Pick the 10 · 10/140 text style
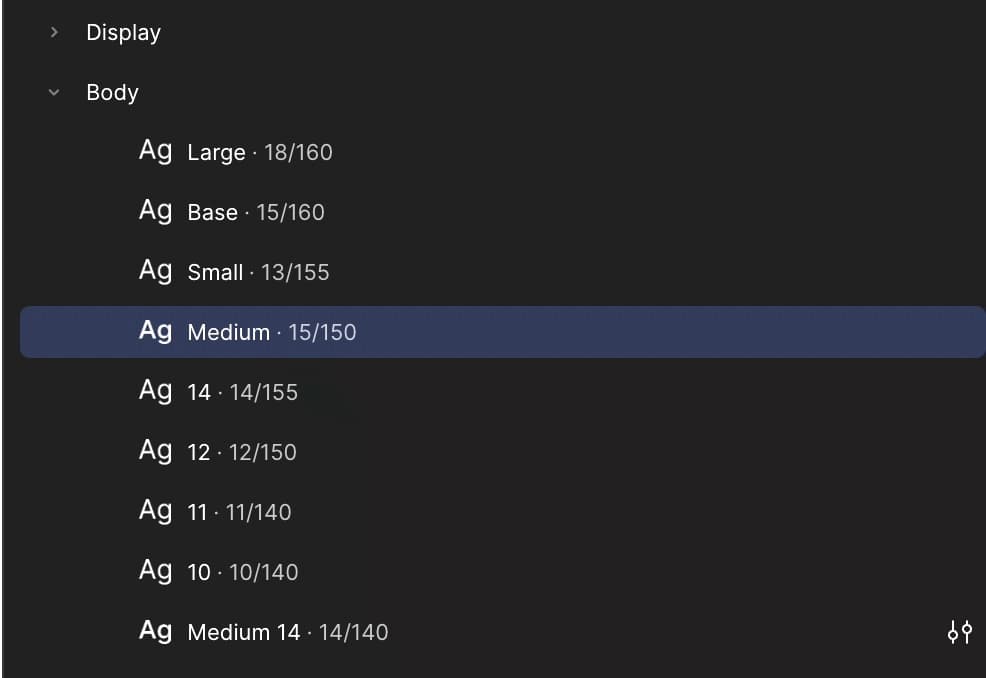Image resolution: width=986 pixels, height=678 pixels. [x=503, y=572]
